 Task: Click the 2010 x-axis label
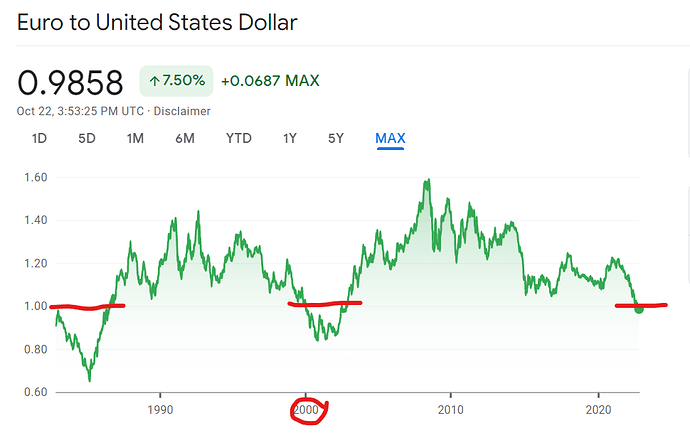[x=451, y=409]
